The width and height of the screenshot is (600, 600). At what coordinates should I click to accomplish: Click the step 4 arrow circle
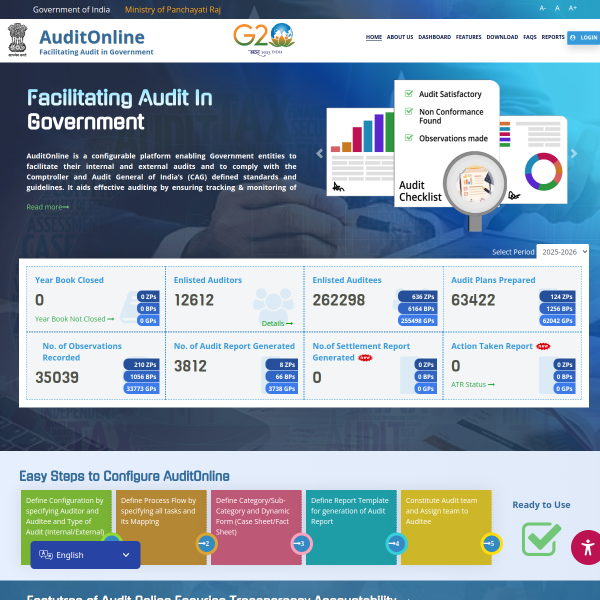[x=396, y=543]
